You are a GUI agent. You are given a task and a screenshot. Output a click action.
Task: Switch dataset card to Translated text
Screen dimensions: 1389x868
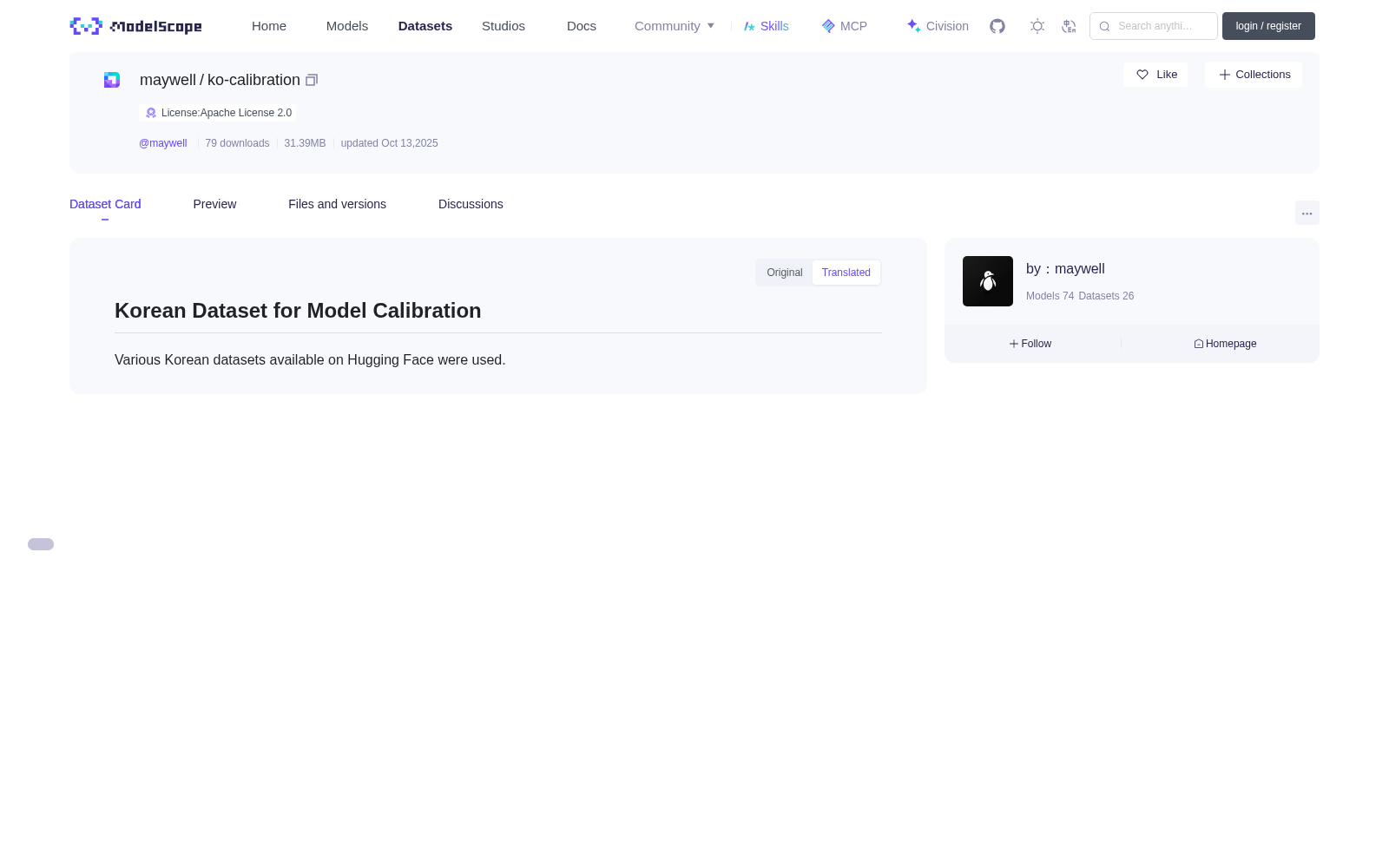(x=846, y=273)
